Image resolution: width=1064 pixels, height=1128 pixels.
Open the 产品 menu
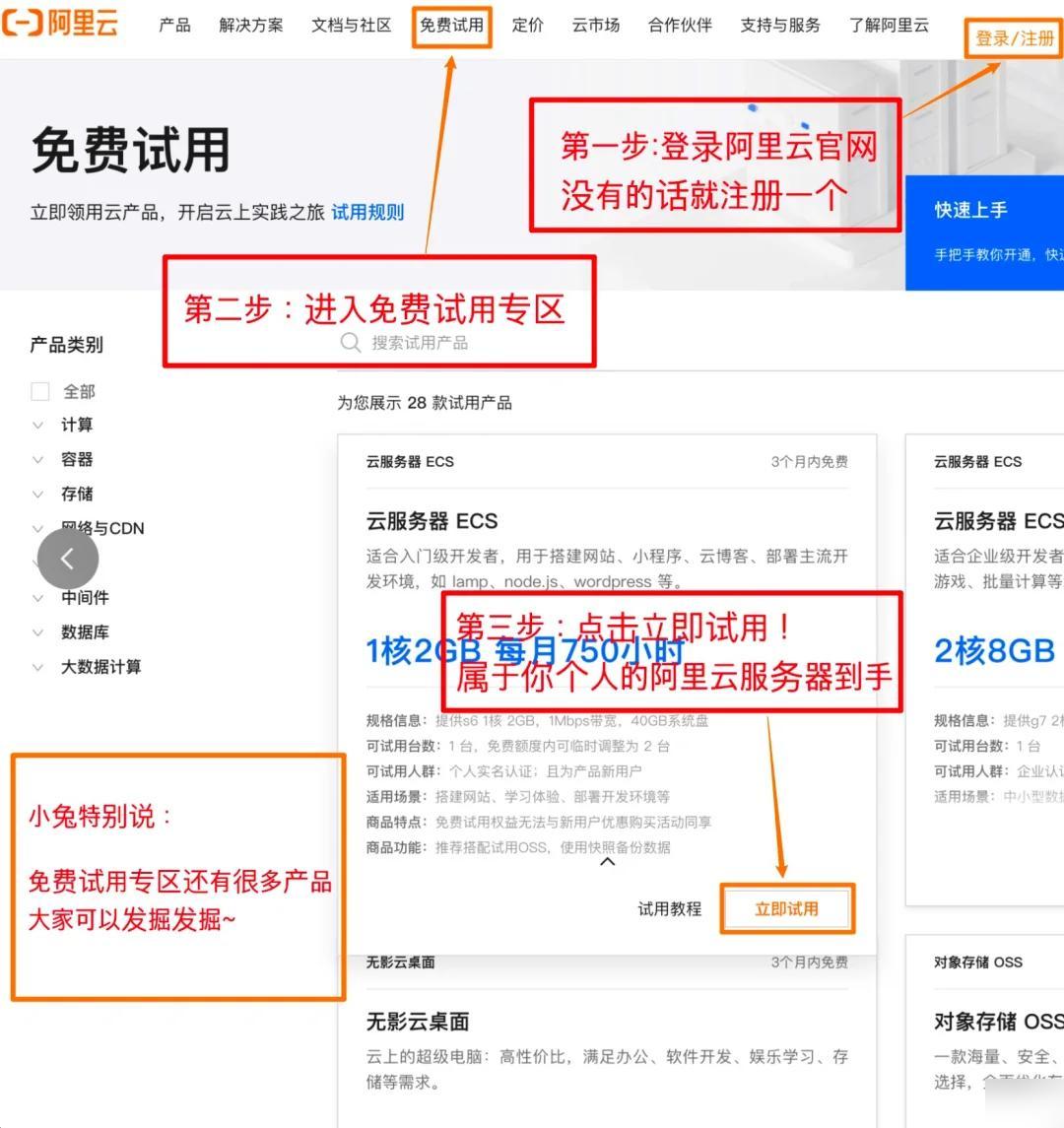(x=174, y=26)
